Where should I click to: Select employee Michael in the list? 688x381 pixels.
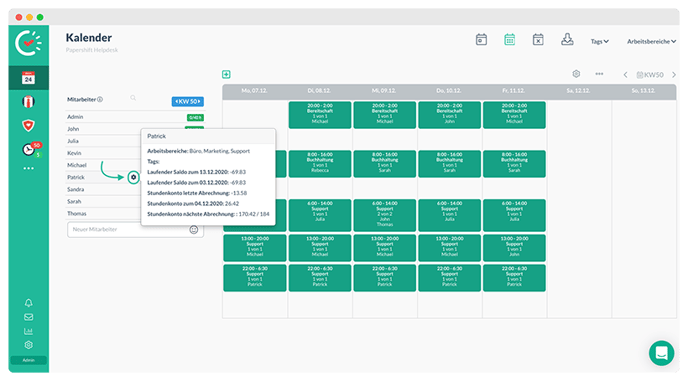(77, 165)
